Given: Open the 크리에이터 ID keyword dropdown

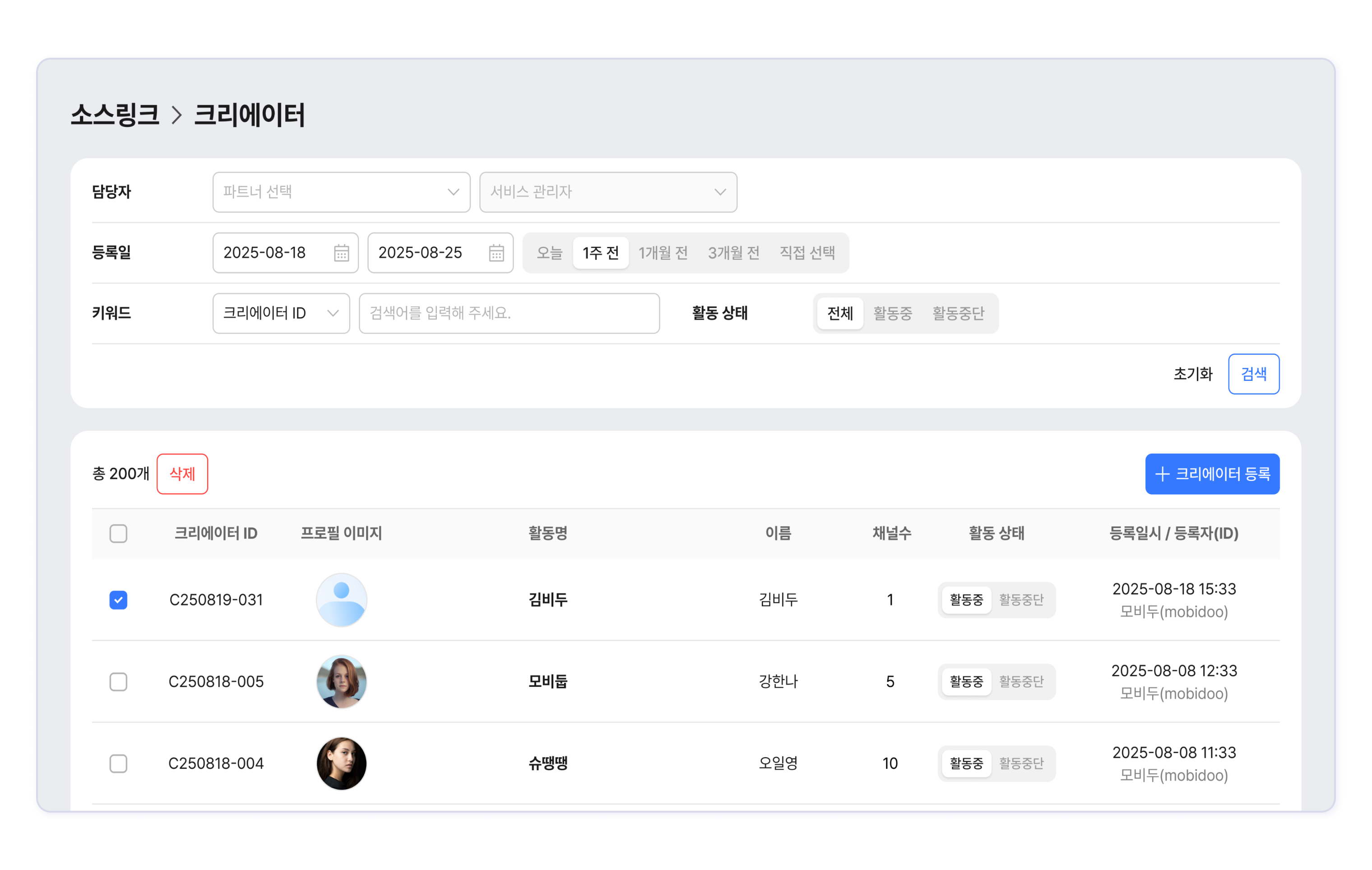Looking at the screenshot, I should click(x=281, y=313).
